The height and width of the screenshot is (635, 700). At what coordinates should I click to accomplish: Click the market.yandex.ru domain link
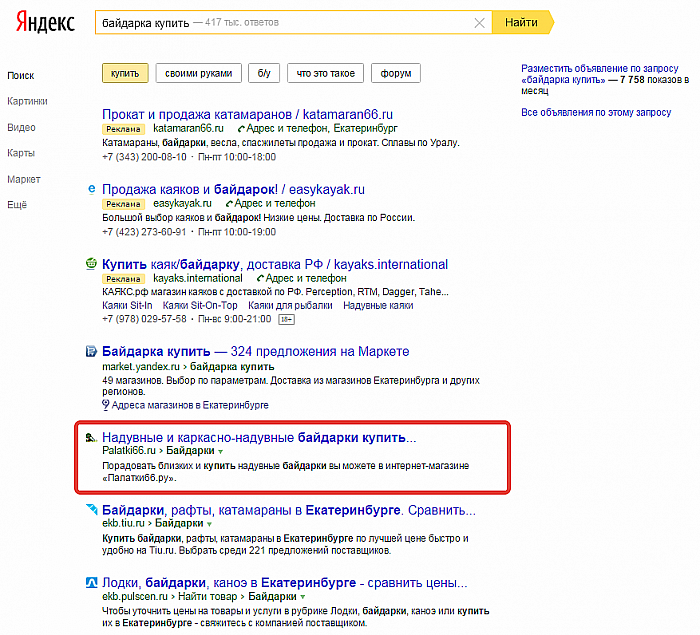click(x=141, y=367)
